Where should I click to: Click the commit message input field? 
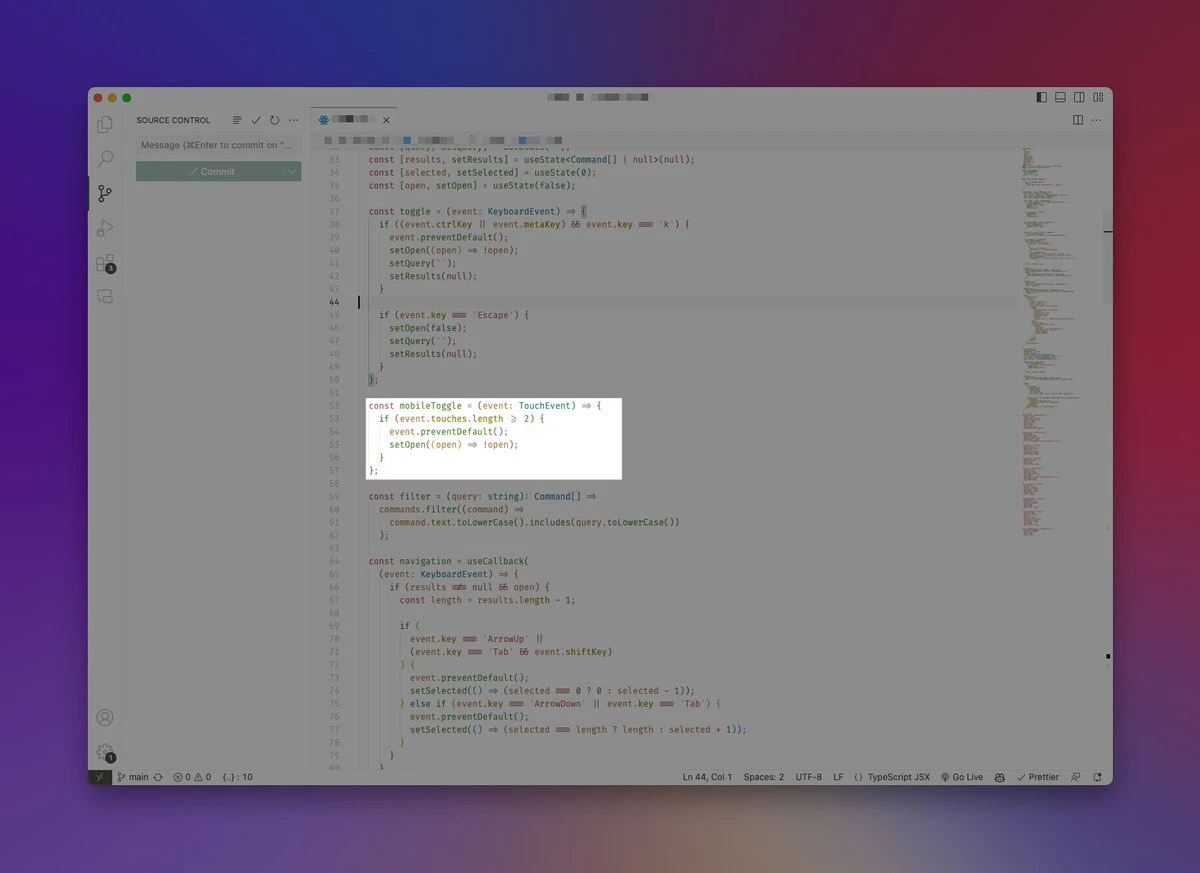(218, 145)
